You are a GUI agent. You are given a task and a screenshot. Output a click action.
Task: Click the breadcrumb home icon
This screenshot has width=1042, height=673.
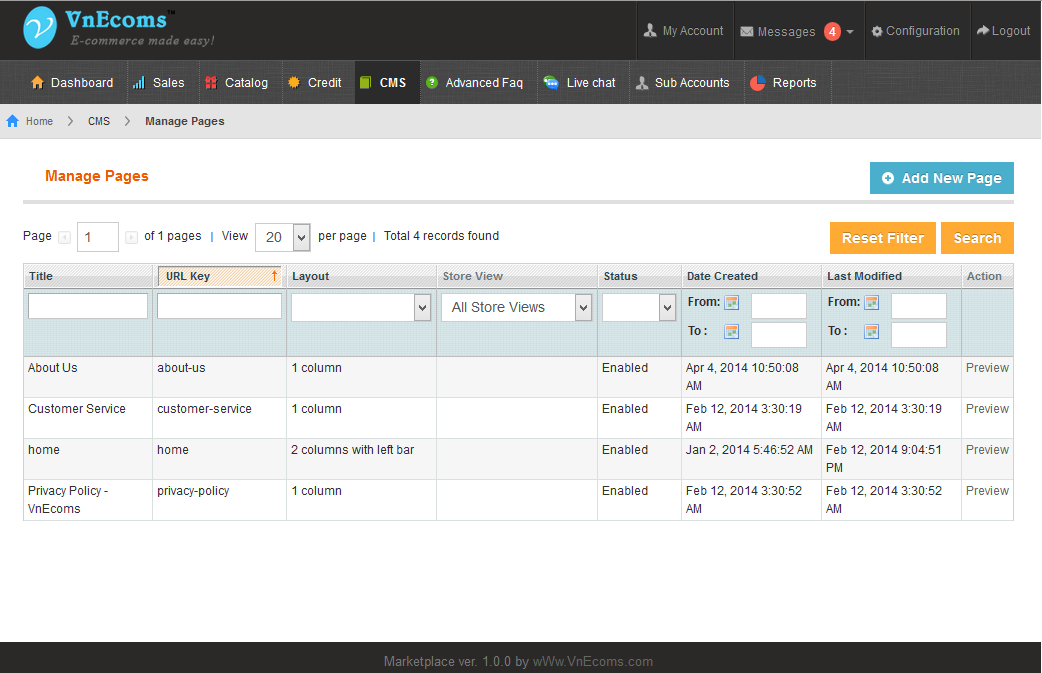click(x=13, y=121)
